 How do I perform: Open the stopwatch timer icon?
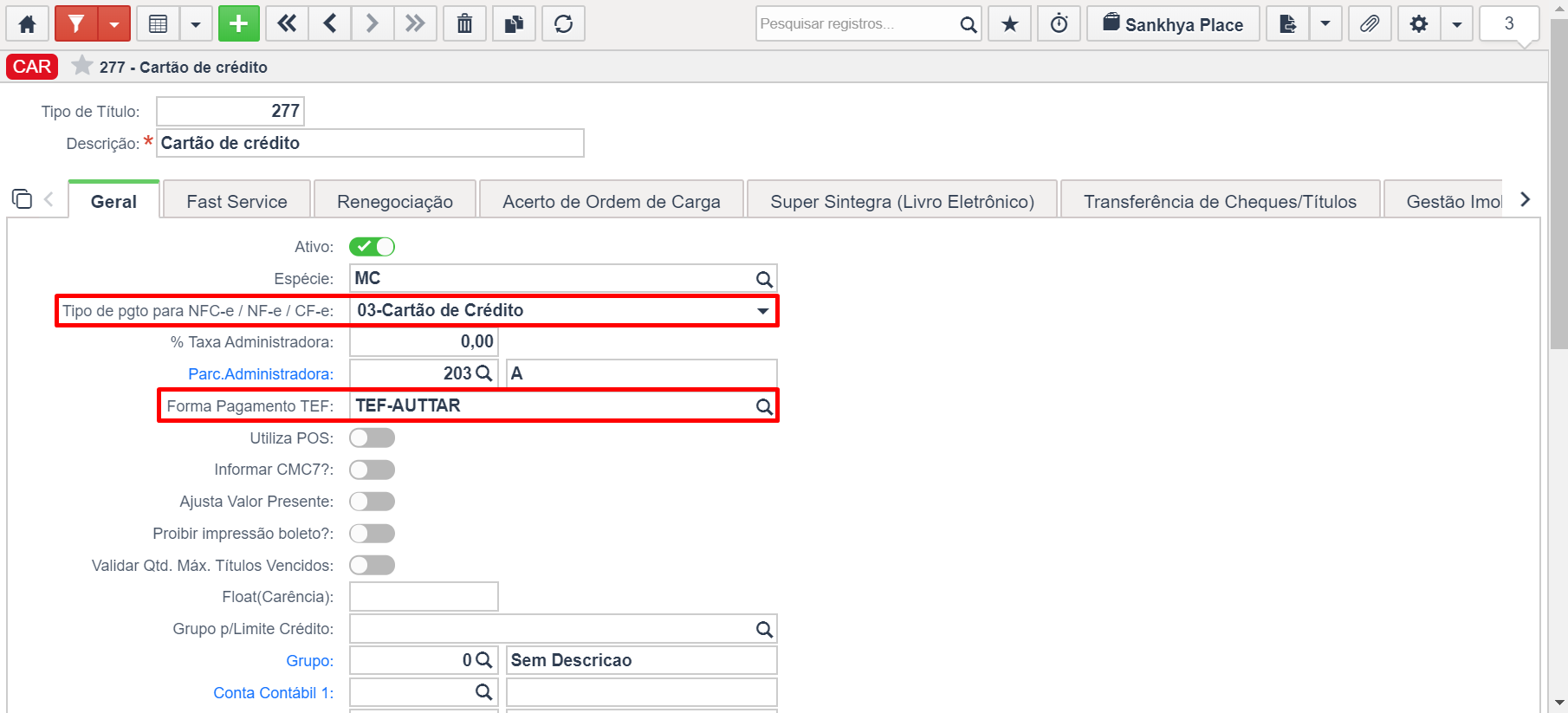[1059, 24]
